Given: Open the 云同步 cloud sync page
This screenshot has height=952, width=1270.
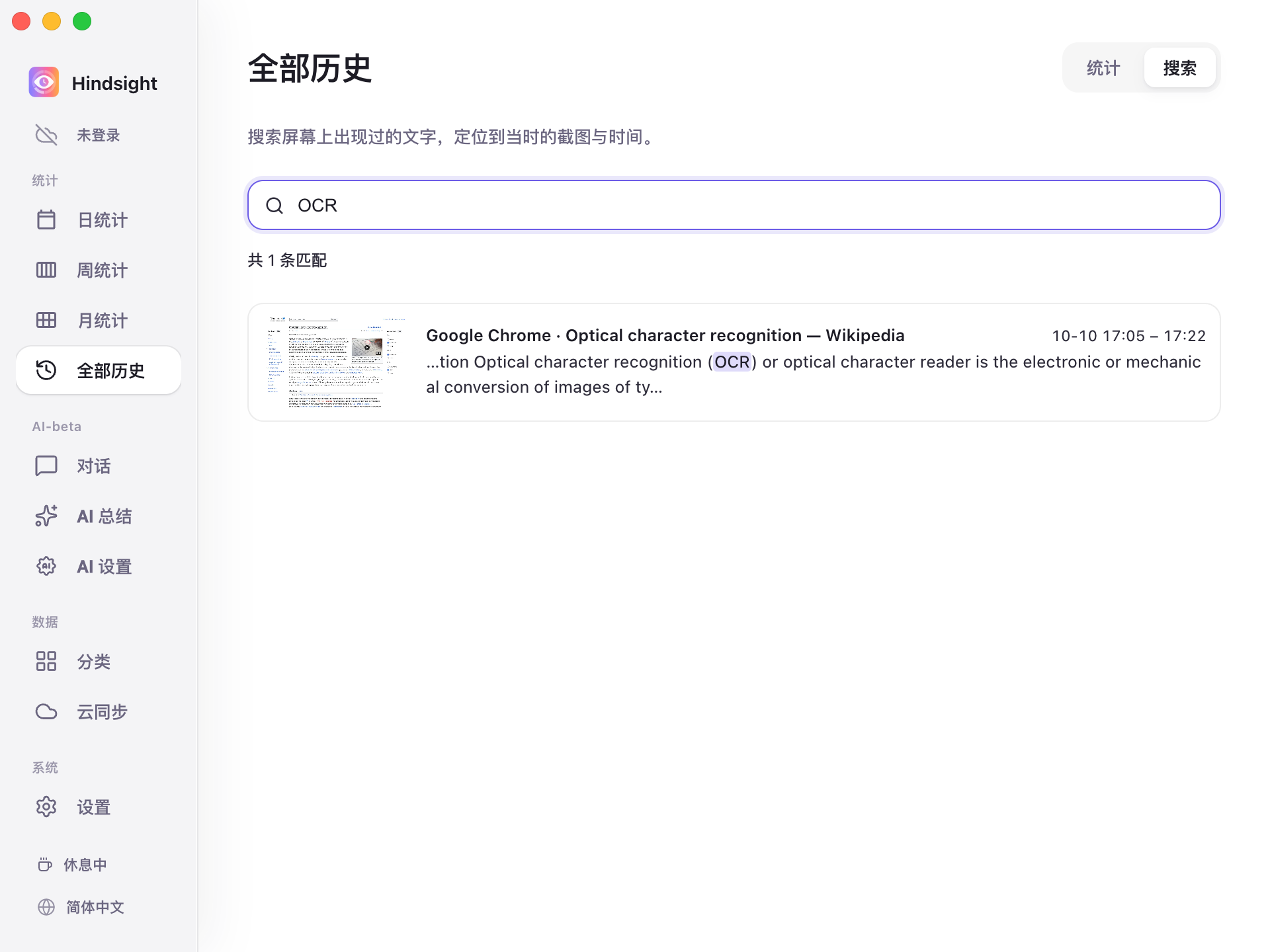Looking at the screenshot, I should (98, 711).
